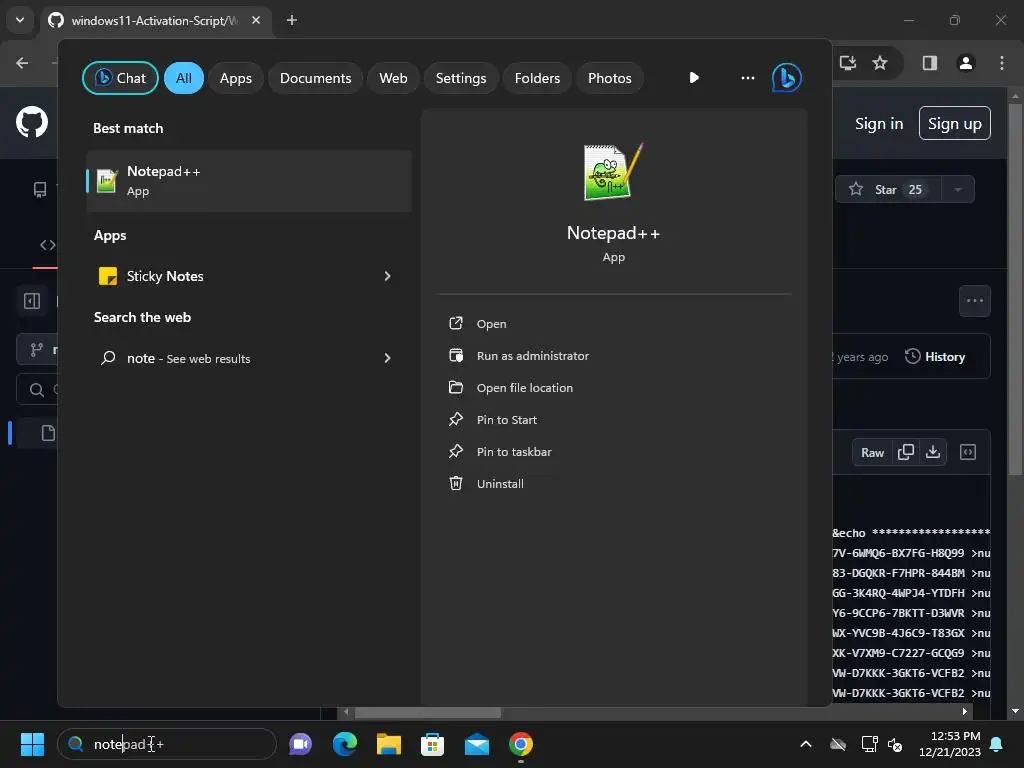1024x768 pixels.
Task: Open Bing Chat in search panel
Action: (x=120, y=78)
